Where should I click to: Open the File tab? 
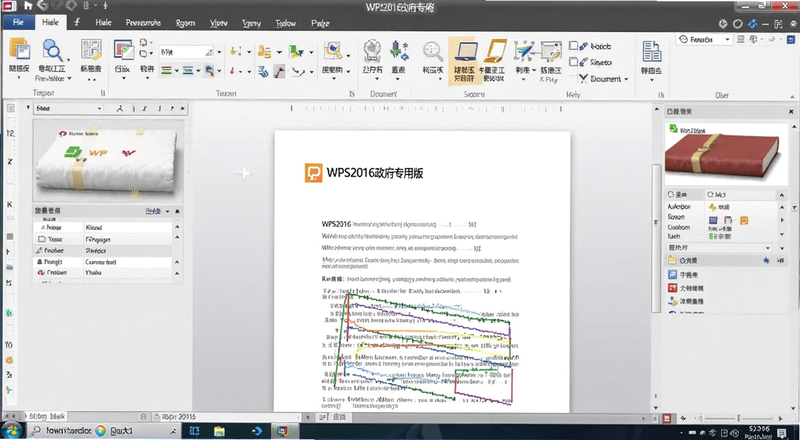click(18, 22)
